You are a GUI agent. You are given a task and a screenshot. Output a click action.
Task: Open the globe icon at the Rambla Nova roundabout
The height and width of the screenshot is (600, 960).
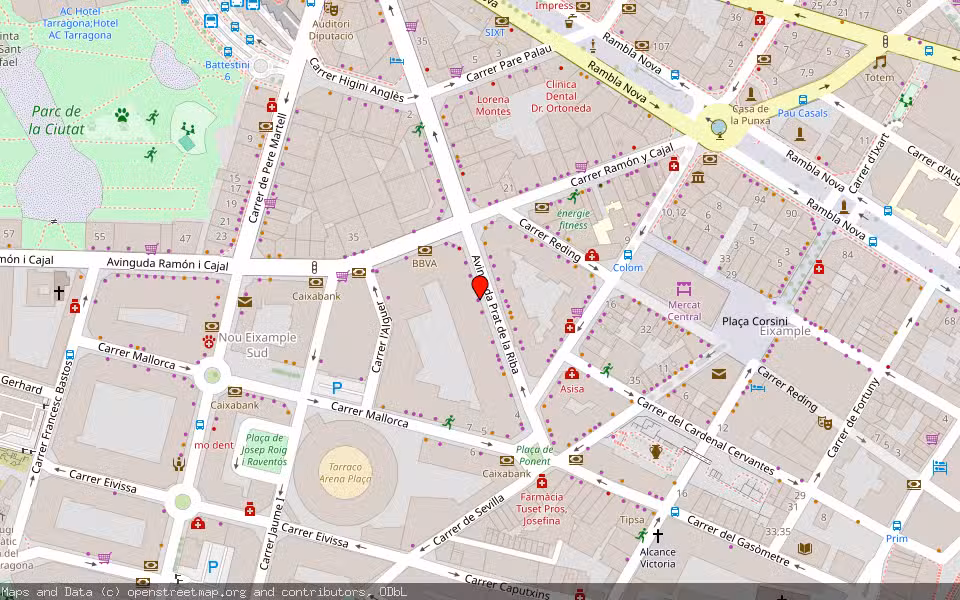pyautogui.click(x=718, y=127)
